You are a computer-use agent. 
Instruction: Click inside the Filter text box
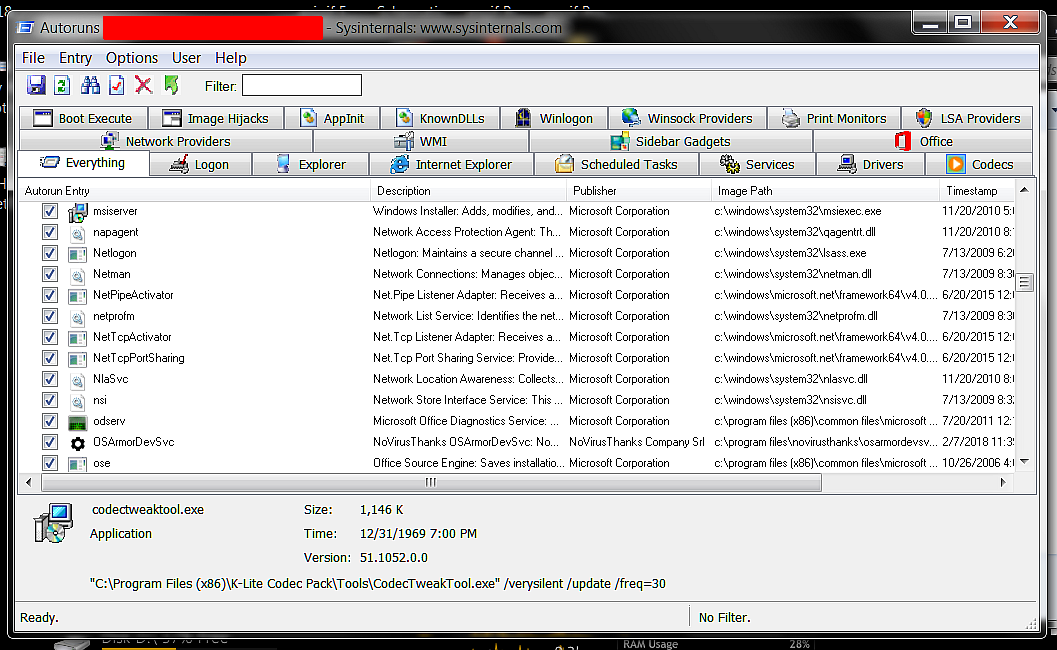pyautogui.click(x=302, y=85)
